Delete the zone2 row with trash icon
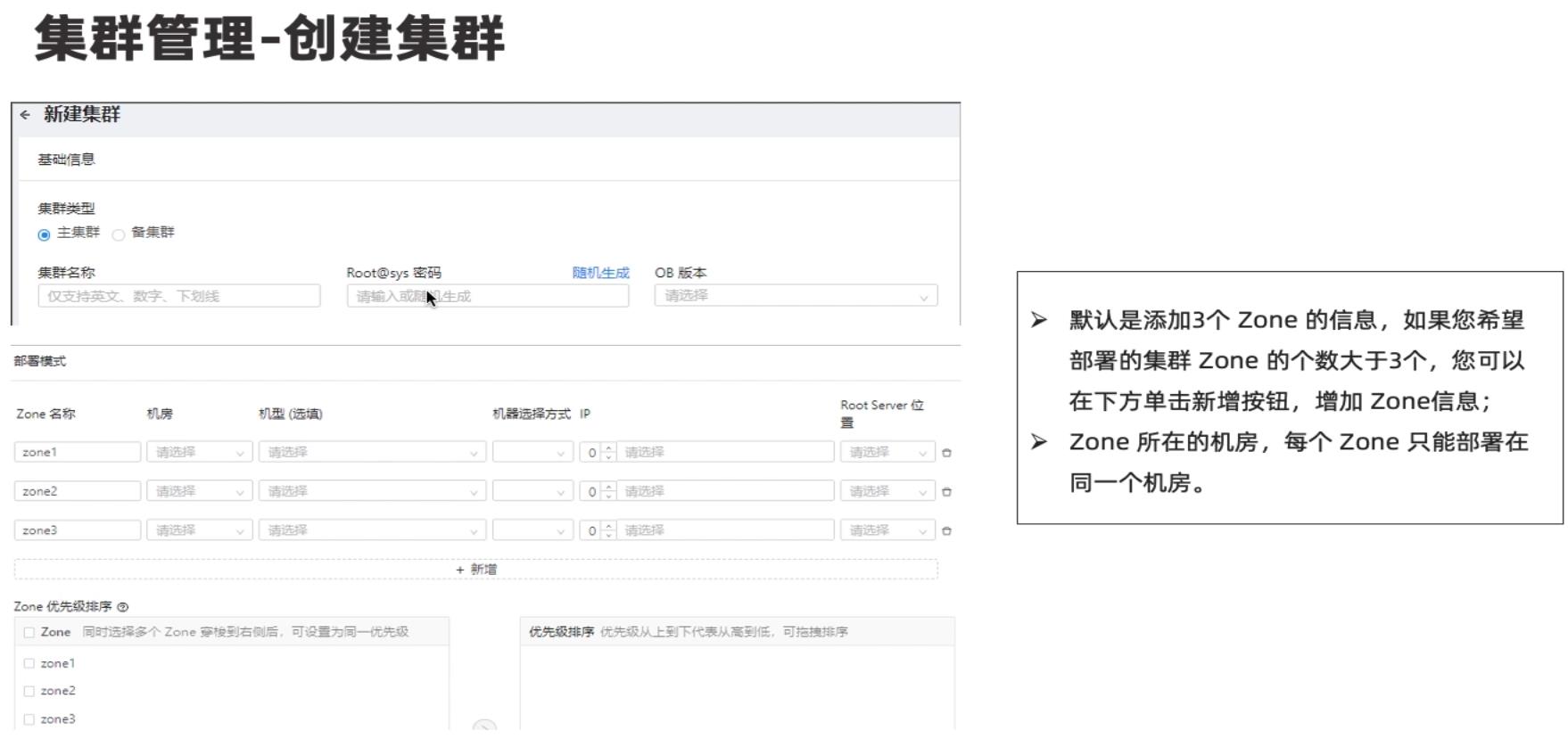Screen dimensions: 1568x739 pos(946,492)
